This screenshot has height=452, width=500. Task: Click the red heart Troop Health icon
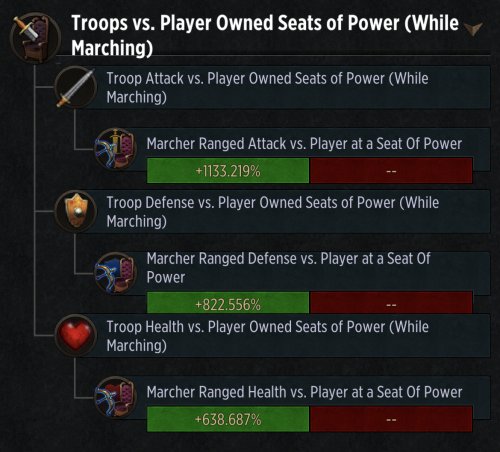(x=76, y=335)
